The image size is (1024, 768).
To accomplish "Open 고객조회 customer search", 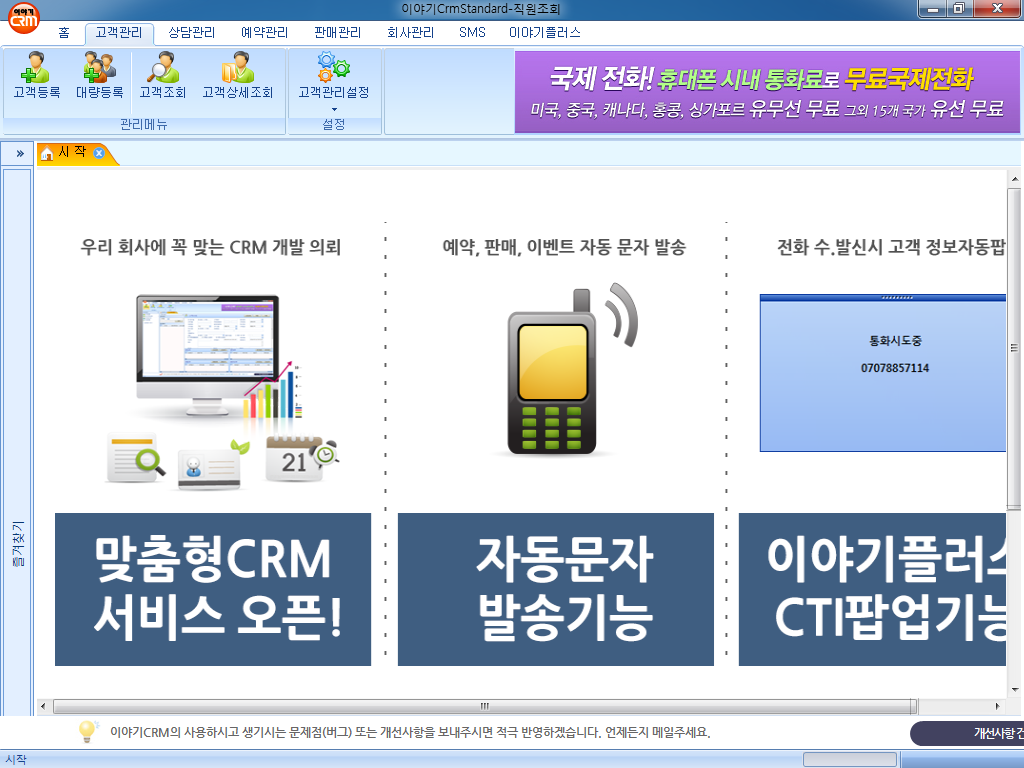I will tap(163, 75).
